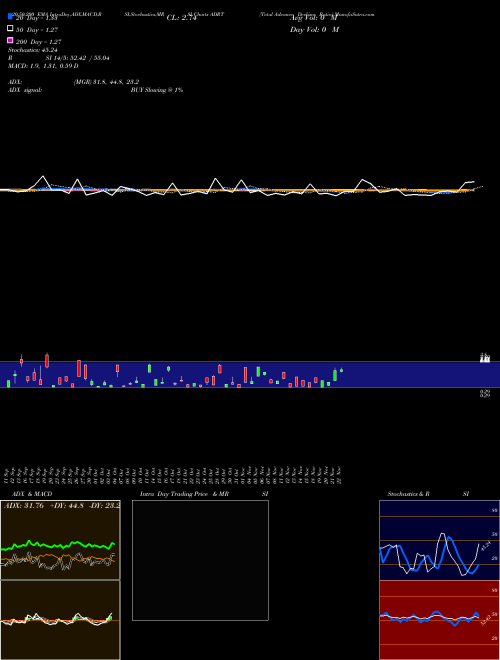Open the ADX chart with green line
Viewport: 500px width, 660px height.
pos(60,540)
